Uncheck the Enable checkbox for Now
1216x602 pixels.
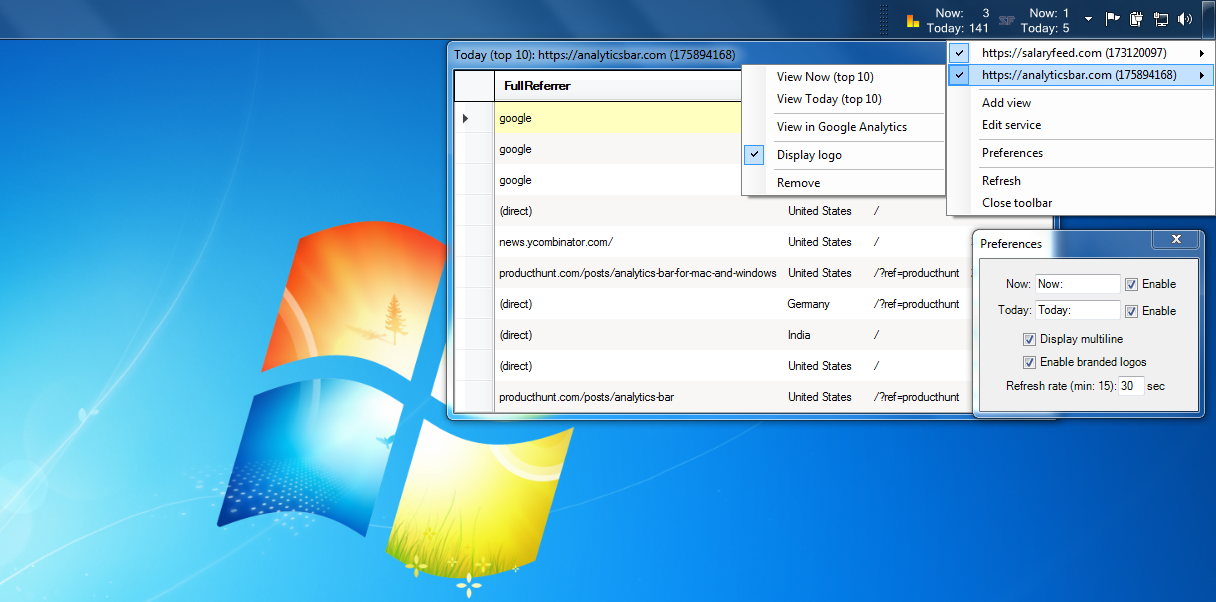pos(1131,284)
